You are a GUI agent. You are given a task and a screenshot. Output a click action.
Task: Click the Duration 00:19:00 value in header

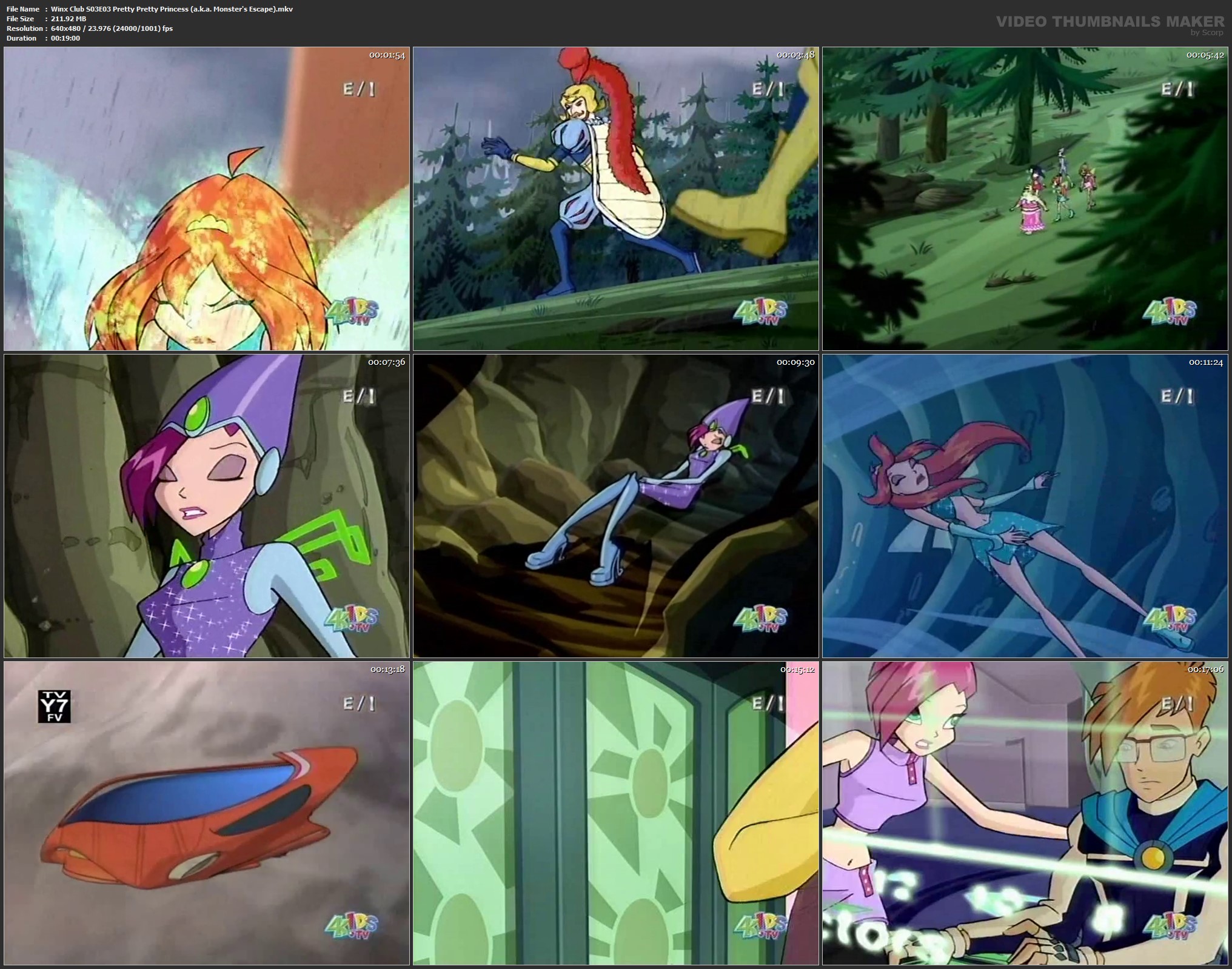click(65, 38)
